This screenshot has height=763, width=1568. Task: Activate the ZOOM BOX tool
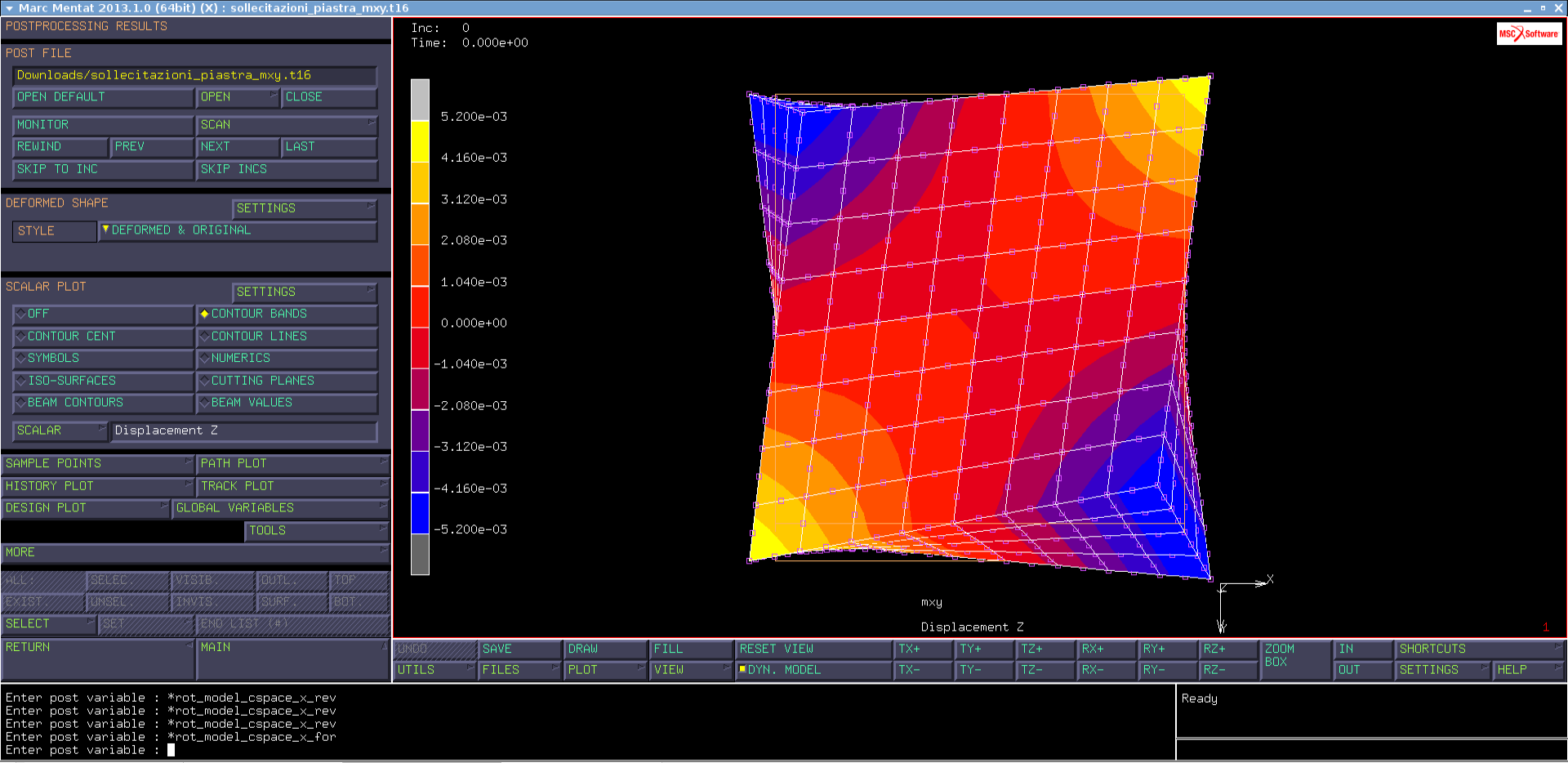click(1294, 658)
